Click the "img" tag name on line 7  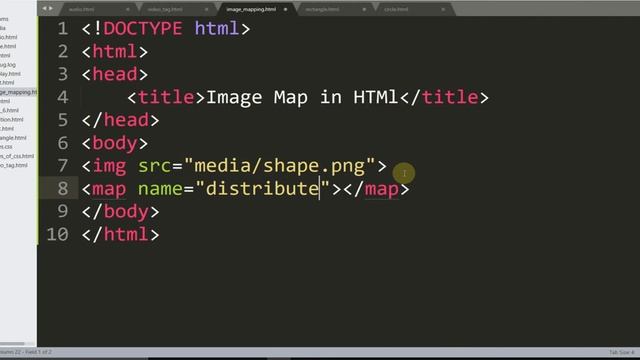coord(109,166)
